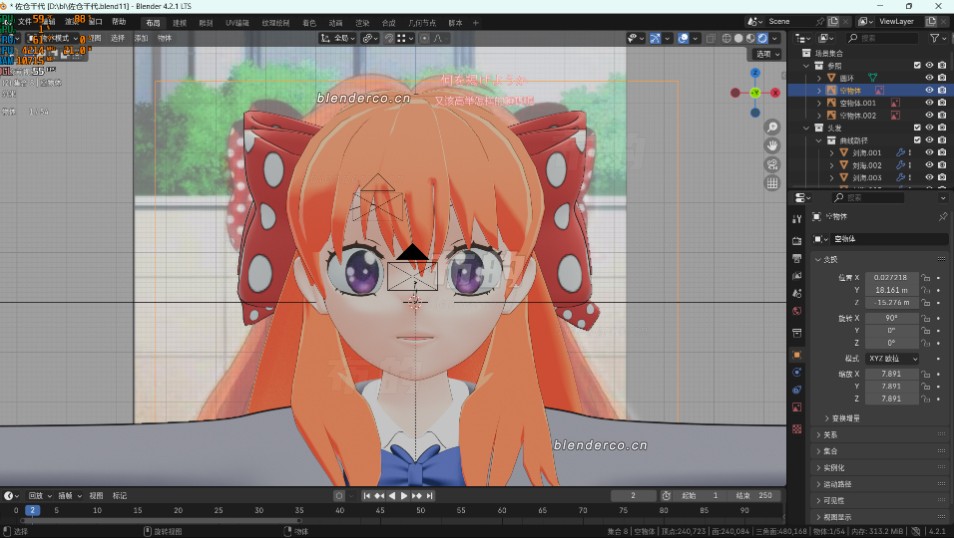
Task: Toggle the snap magnet icon in header
Action: (389, 38)
